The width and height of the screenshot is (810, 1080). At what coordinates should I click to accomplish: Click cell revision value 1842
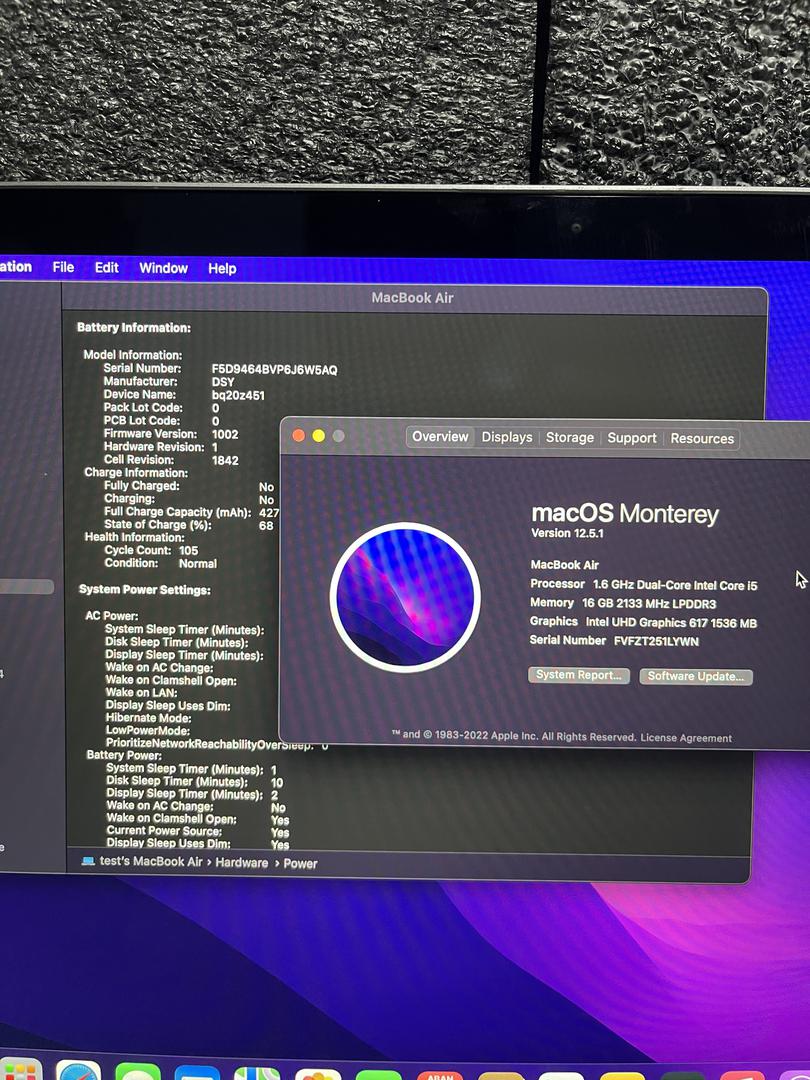225,460
